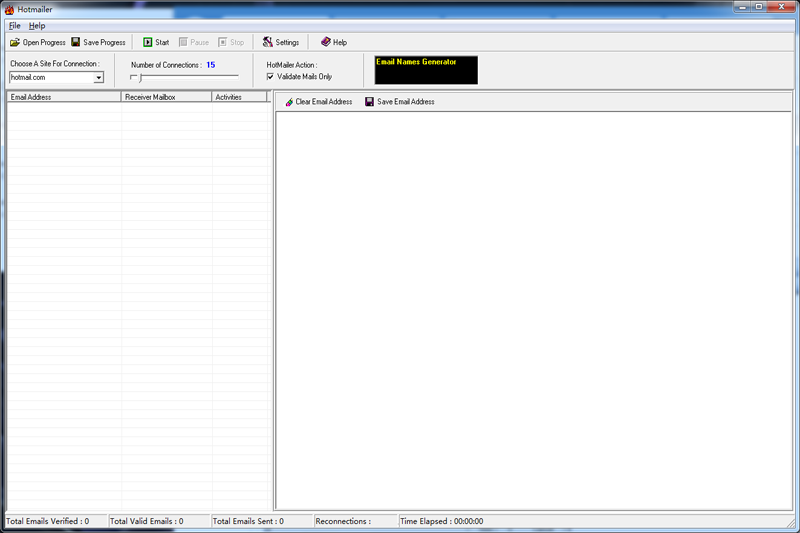Screen dimensions: 800x533
Task: Click the Total Valid Emails status text
Action: 146,521
